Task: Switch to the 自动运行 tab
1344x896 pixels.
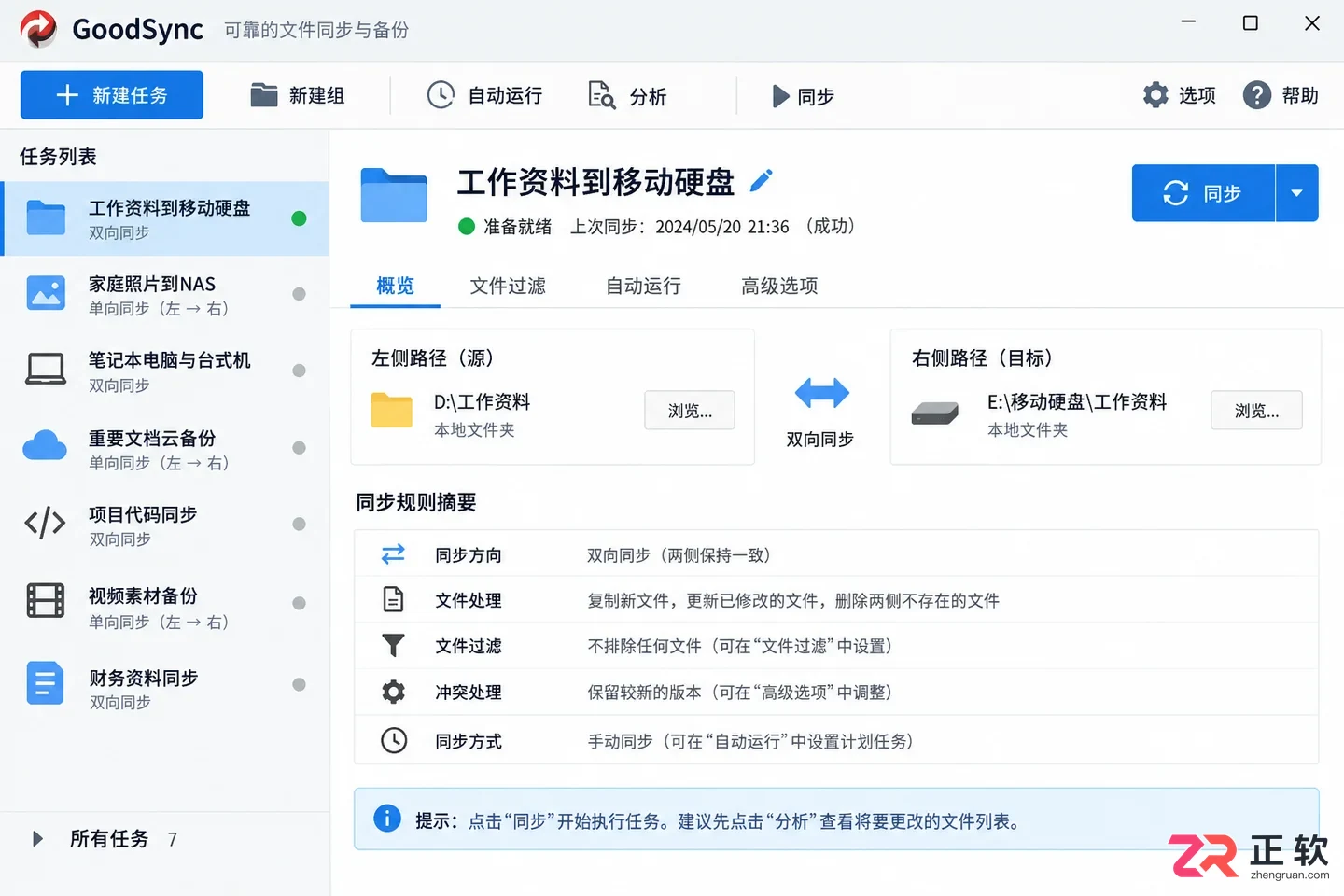Action: pyautogui.click(x=643, y=286)
